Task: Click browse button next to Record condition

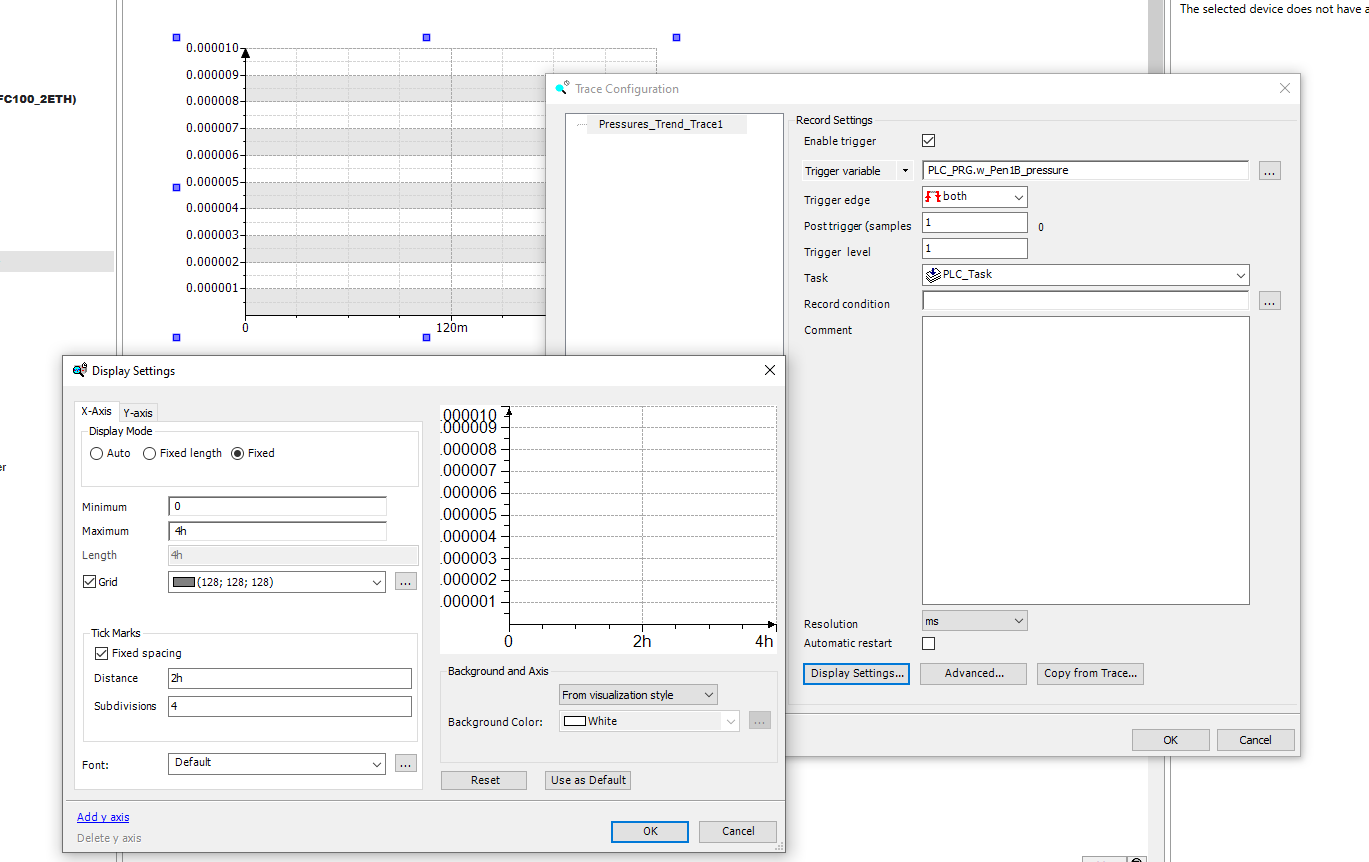Action: (1269, 301)
